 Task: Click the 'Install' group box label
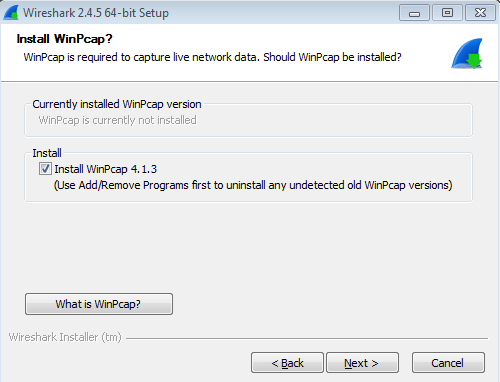tap(47, 153)
